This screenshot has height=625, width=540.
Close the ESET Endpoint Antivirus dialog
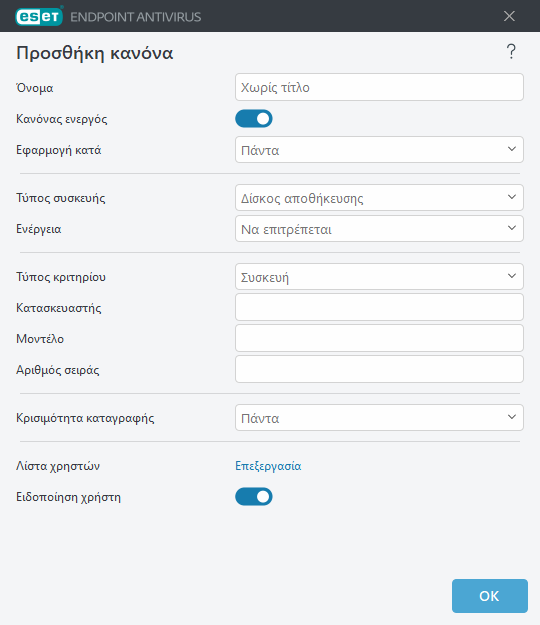pyautogui.click(x=509, y=16)
